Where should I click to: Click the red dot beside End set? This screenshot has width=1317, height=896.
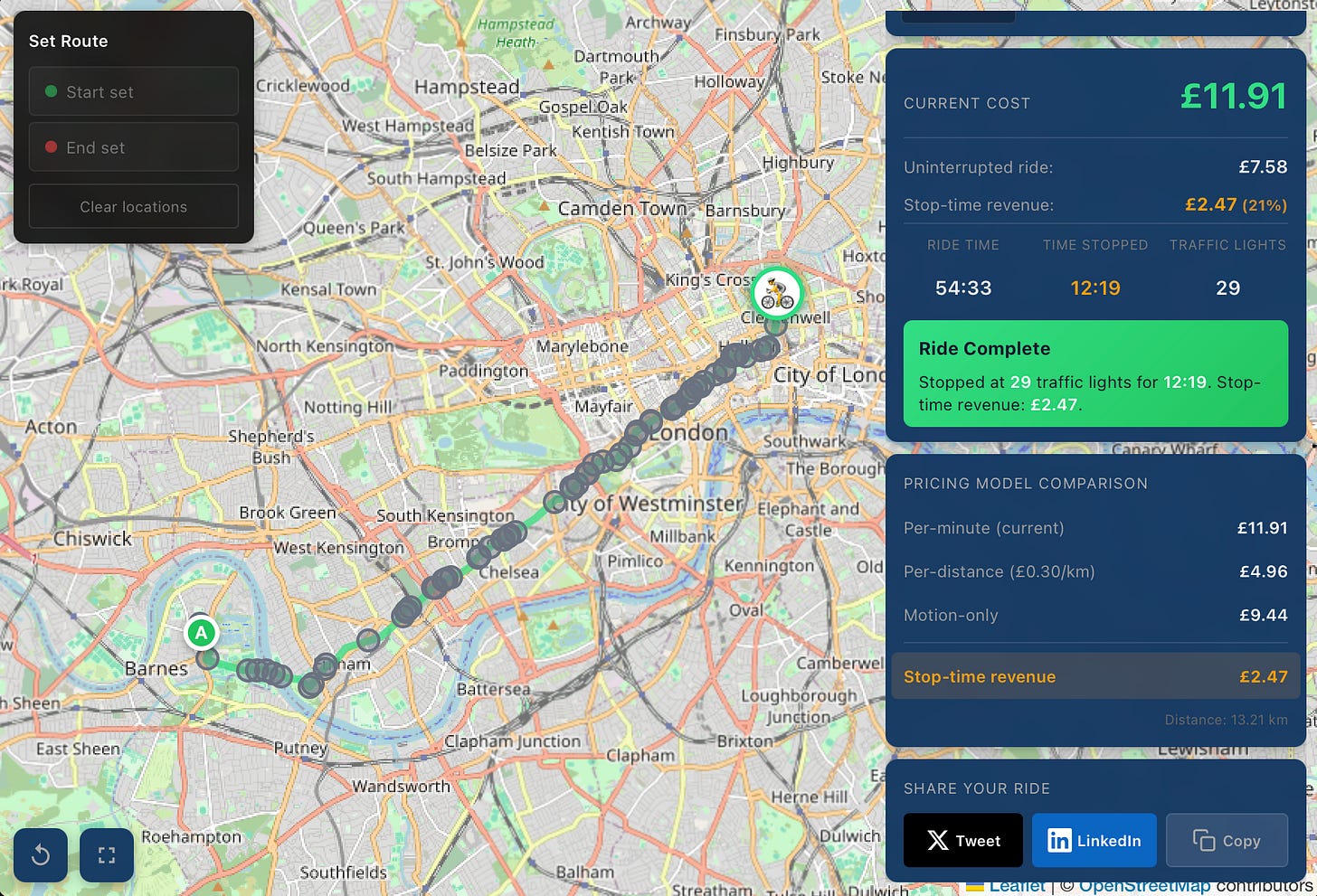click(51, 147)
